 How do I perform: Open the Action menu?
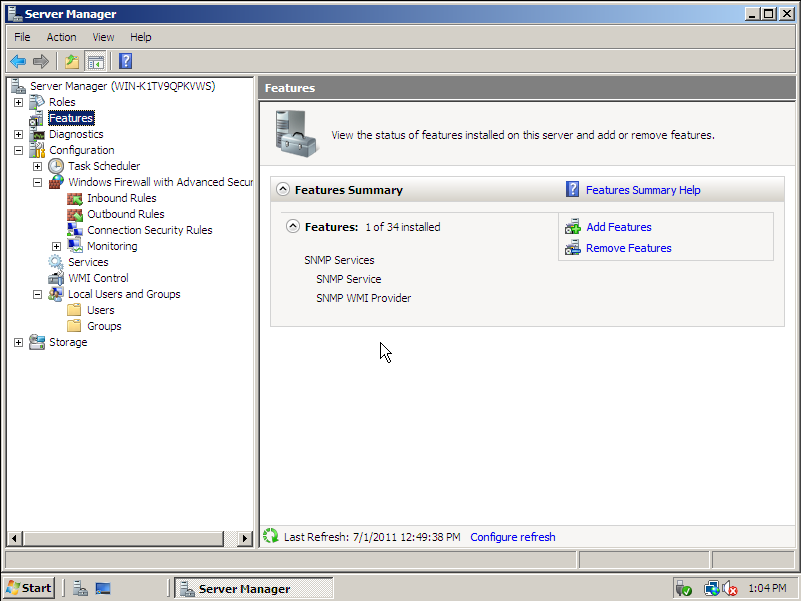(61, 37)
